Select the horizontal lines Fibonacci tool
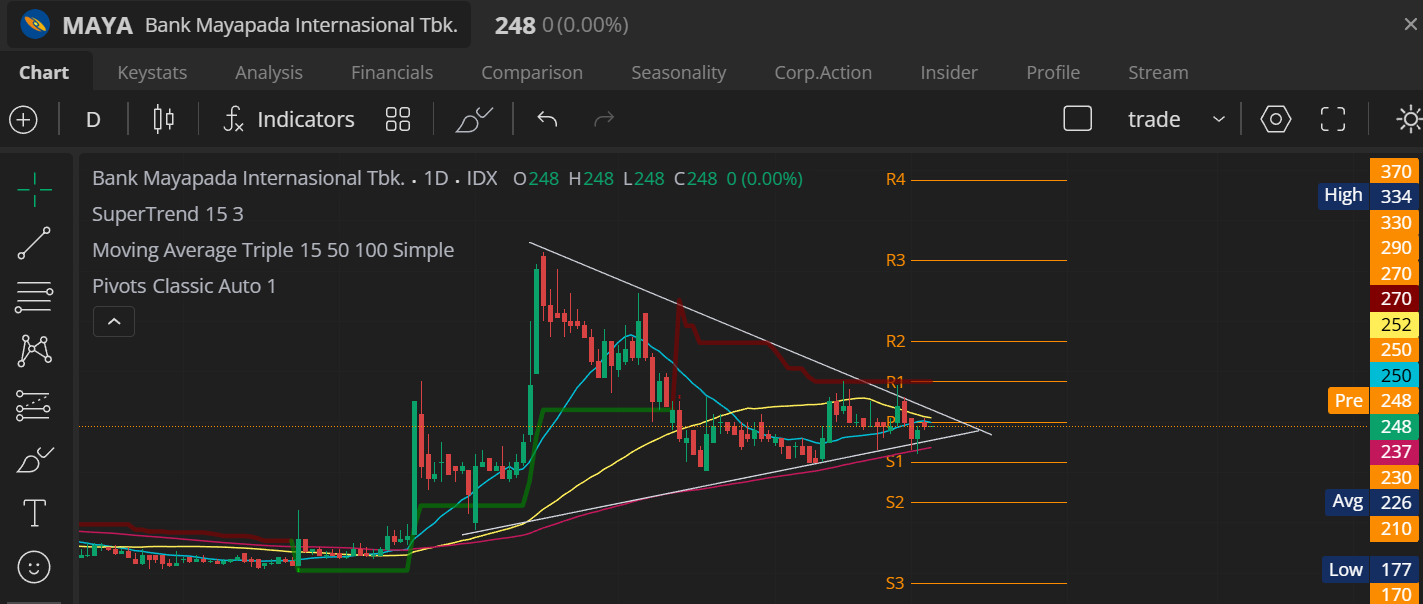 pyautogui.click(x=35, y=297)
